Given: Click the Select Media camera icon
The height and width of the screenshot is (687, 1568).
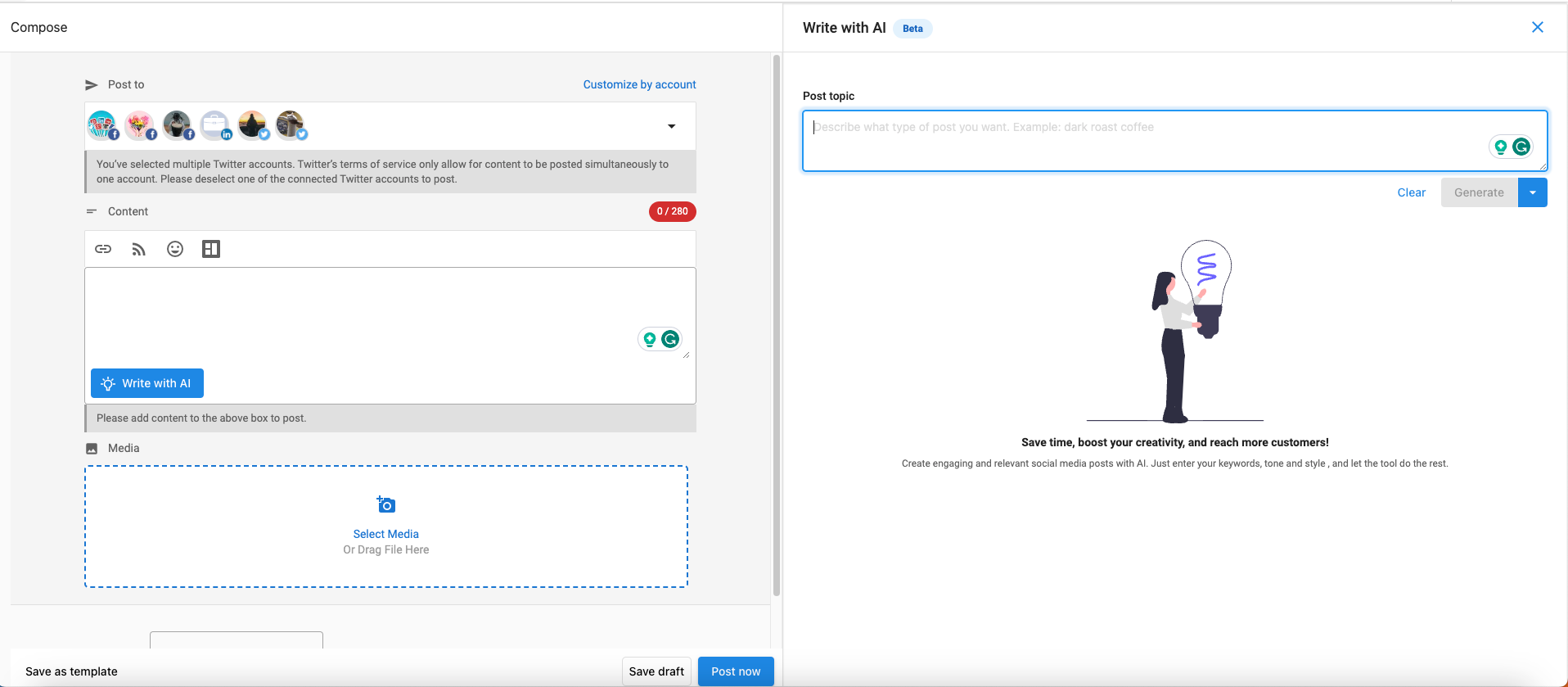Looking at the screenshot, I should coord(386,504).
